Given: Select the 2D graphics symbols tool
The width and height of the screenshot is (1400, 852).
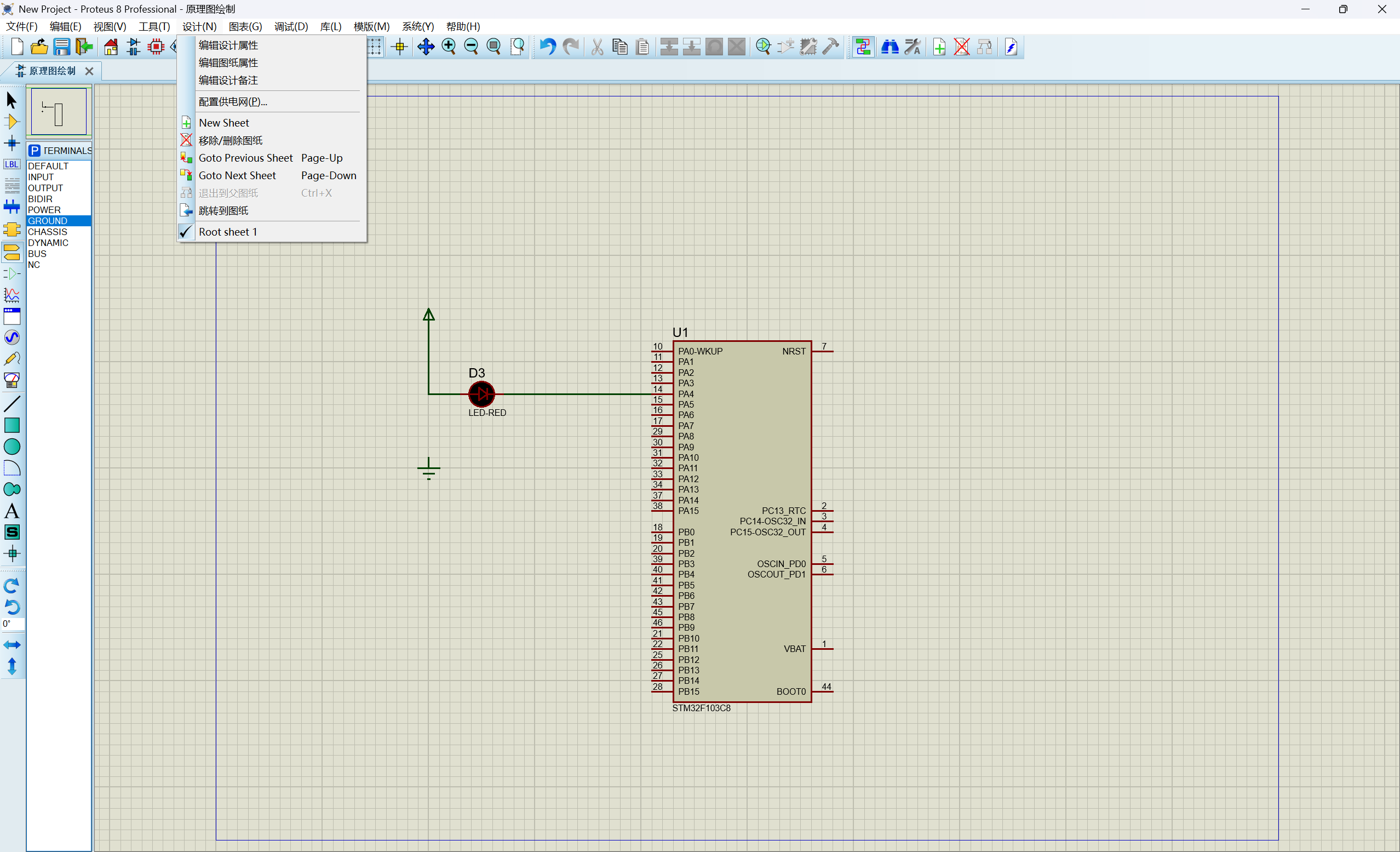Looking at the screenshot, I should [x=12, y=532].
